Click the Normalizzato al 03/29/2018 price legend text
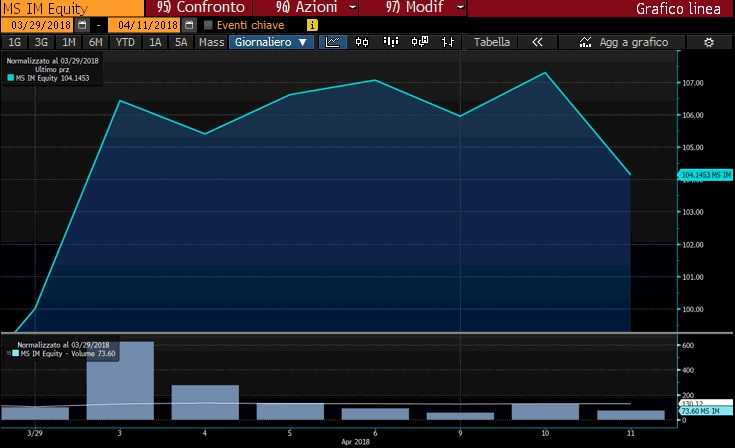The height and width of the screenshot is (448, 735). tap(52, 61)
